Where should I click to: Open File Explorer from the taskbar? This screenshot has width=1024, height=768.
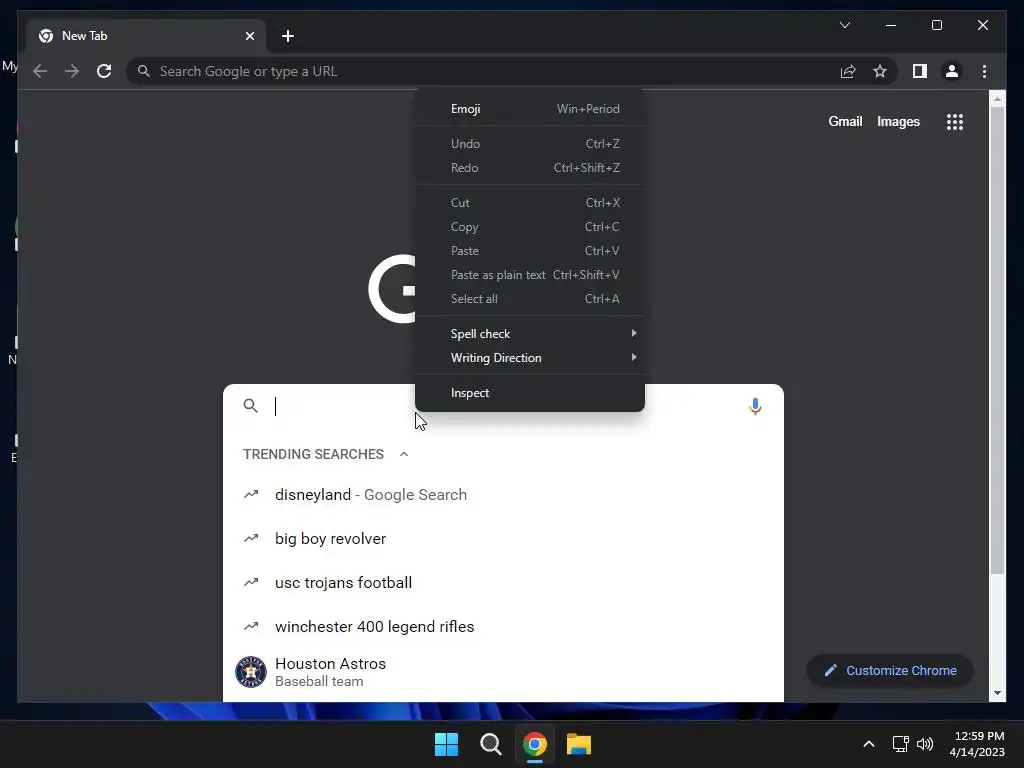pos(579,744)
